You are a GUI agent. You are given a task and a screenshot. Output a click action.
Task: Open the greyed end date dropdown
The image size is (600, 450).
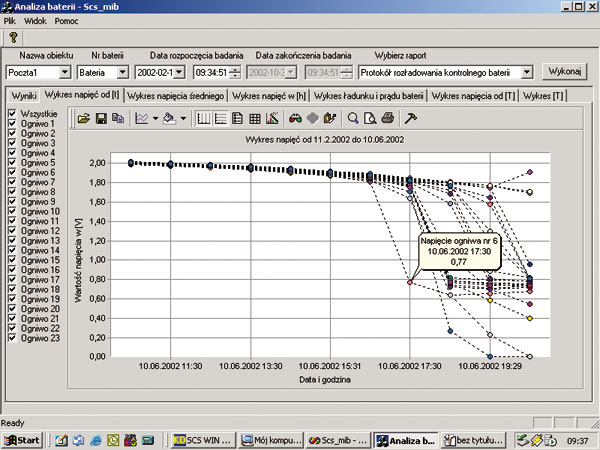291,72
